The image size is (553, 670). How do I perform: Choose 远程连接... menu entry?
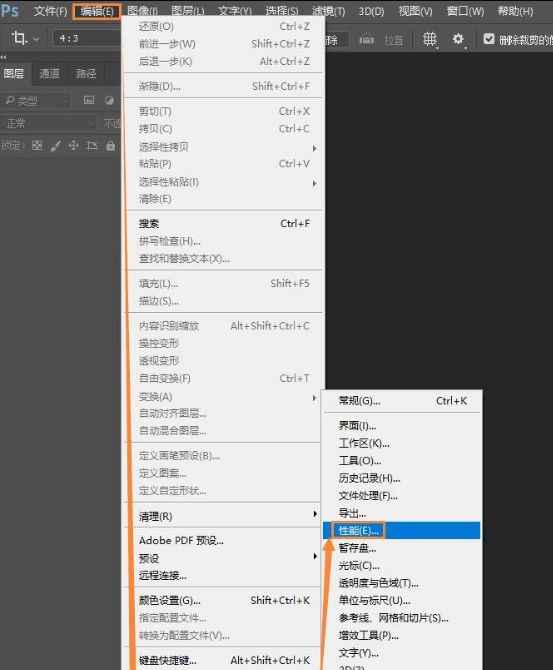tap(224, 576)
